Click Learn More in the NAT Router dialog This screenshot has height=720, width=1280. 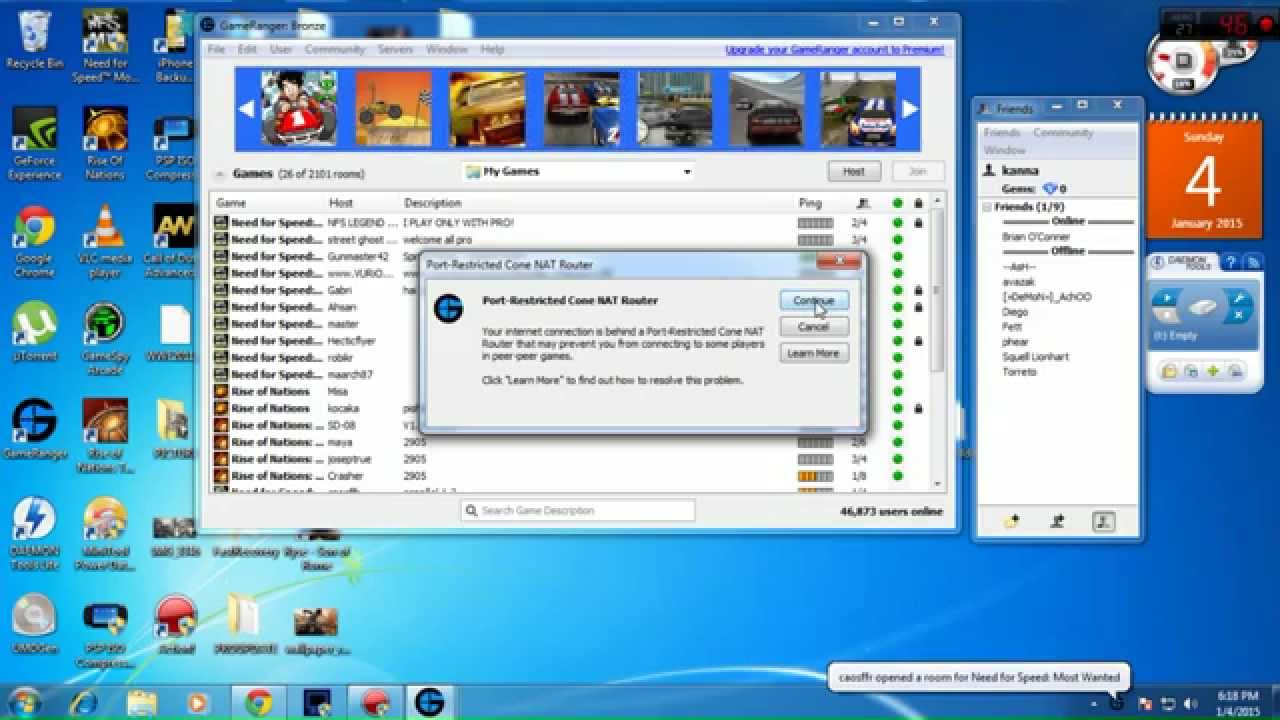pos(814,353)
